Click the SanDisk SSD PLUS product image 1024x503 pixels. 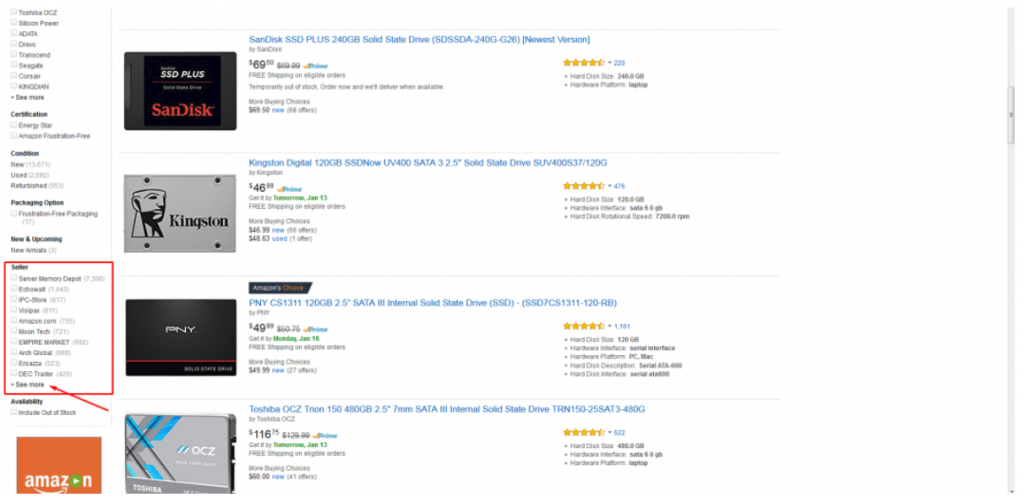pos(180,90)
